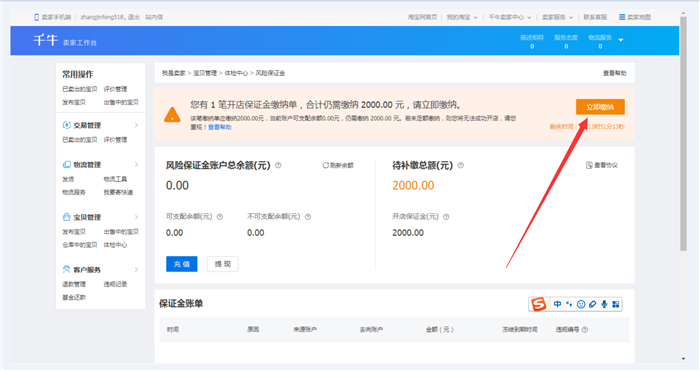Open 基金还款 in the sidebar
The width and height of the screenshot is (700, 371).
[74, 297]
